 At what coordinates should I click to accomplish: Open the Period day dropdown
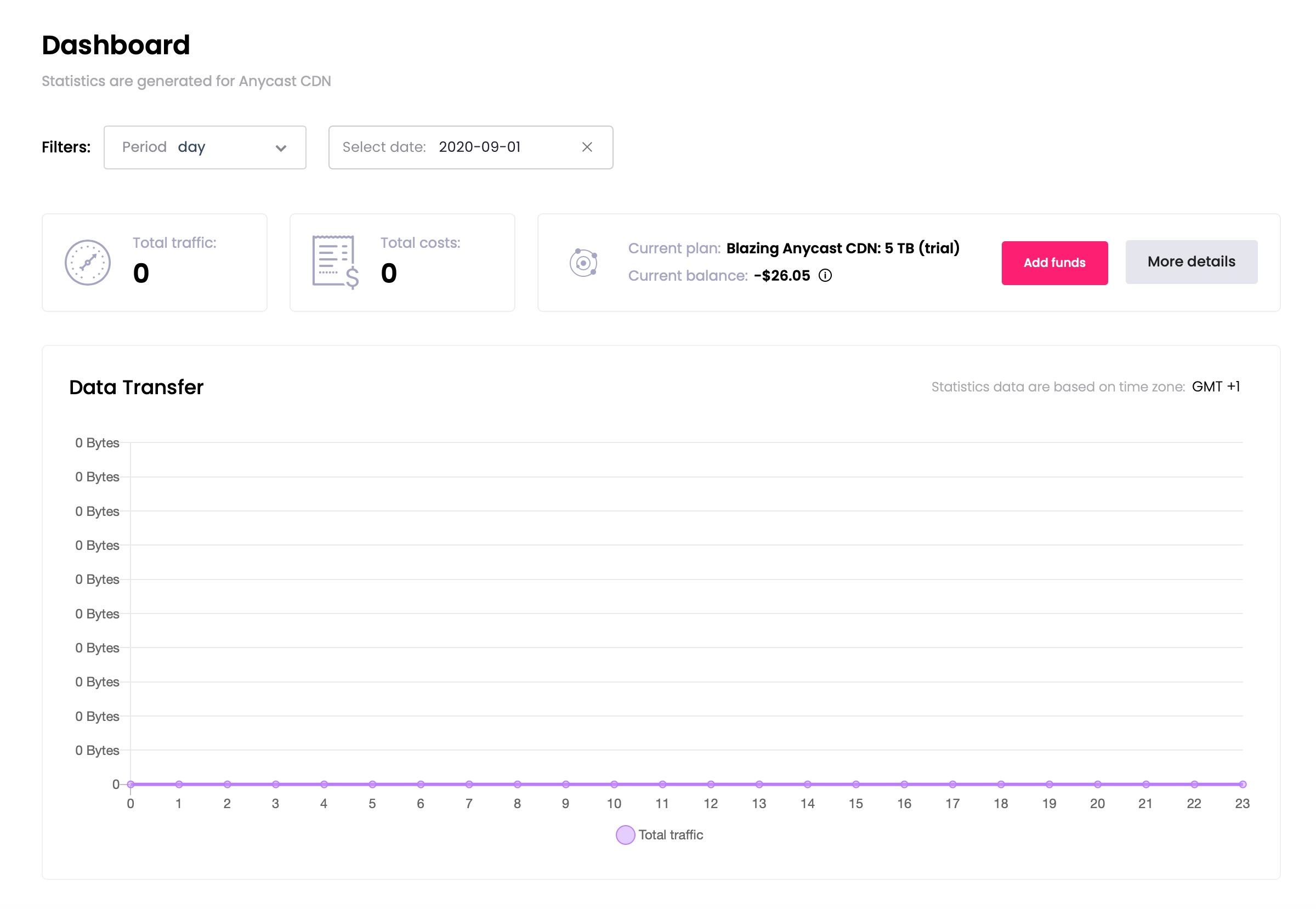click(205, 147)
